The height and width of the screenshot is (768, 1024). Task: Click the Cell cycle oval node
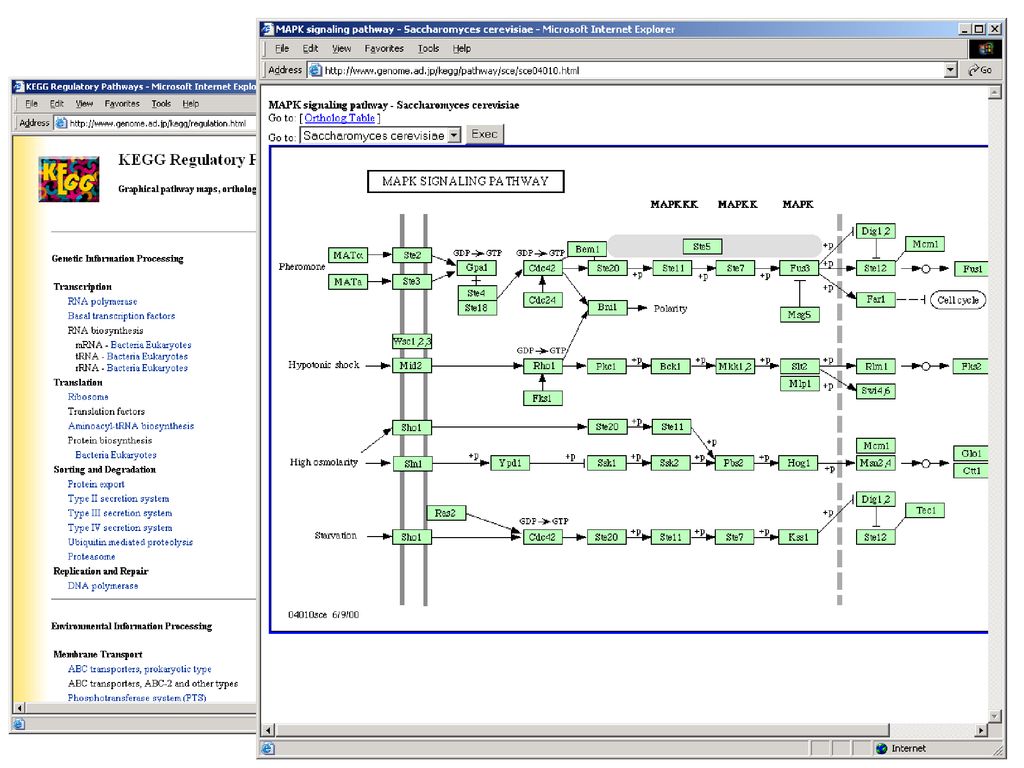[958, 300]
